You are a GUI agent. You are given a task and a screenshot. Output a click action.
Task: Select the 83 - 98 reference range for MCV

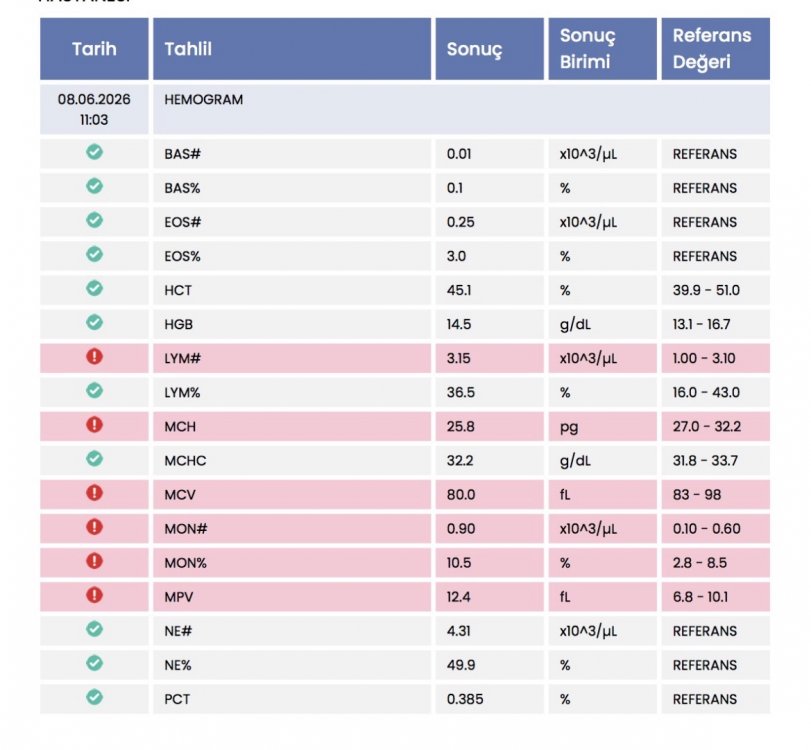697,494
